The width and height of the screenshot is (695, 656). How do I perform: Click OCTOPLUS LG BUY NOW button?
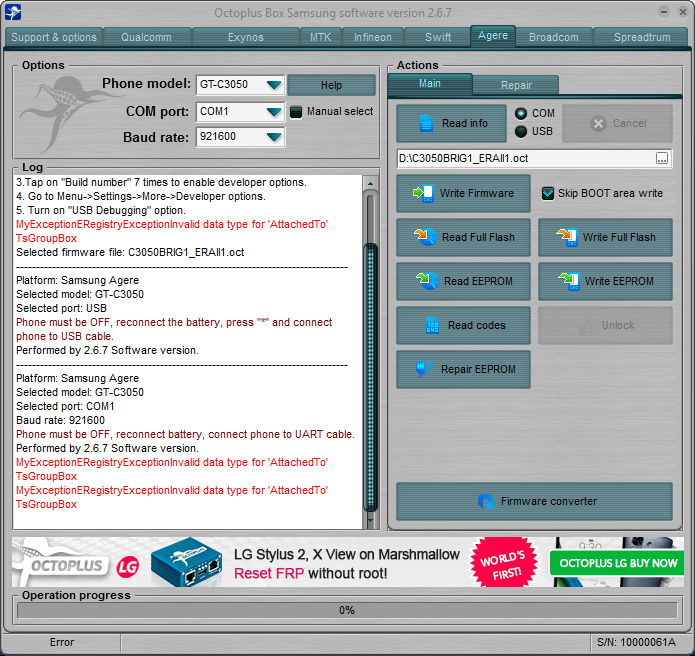(617, 563)
